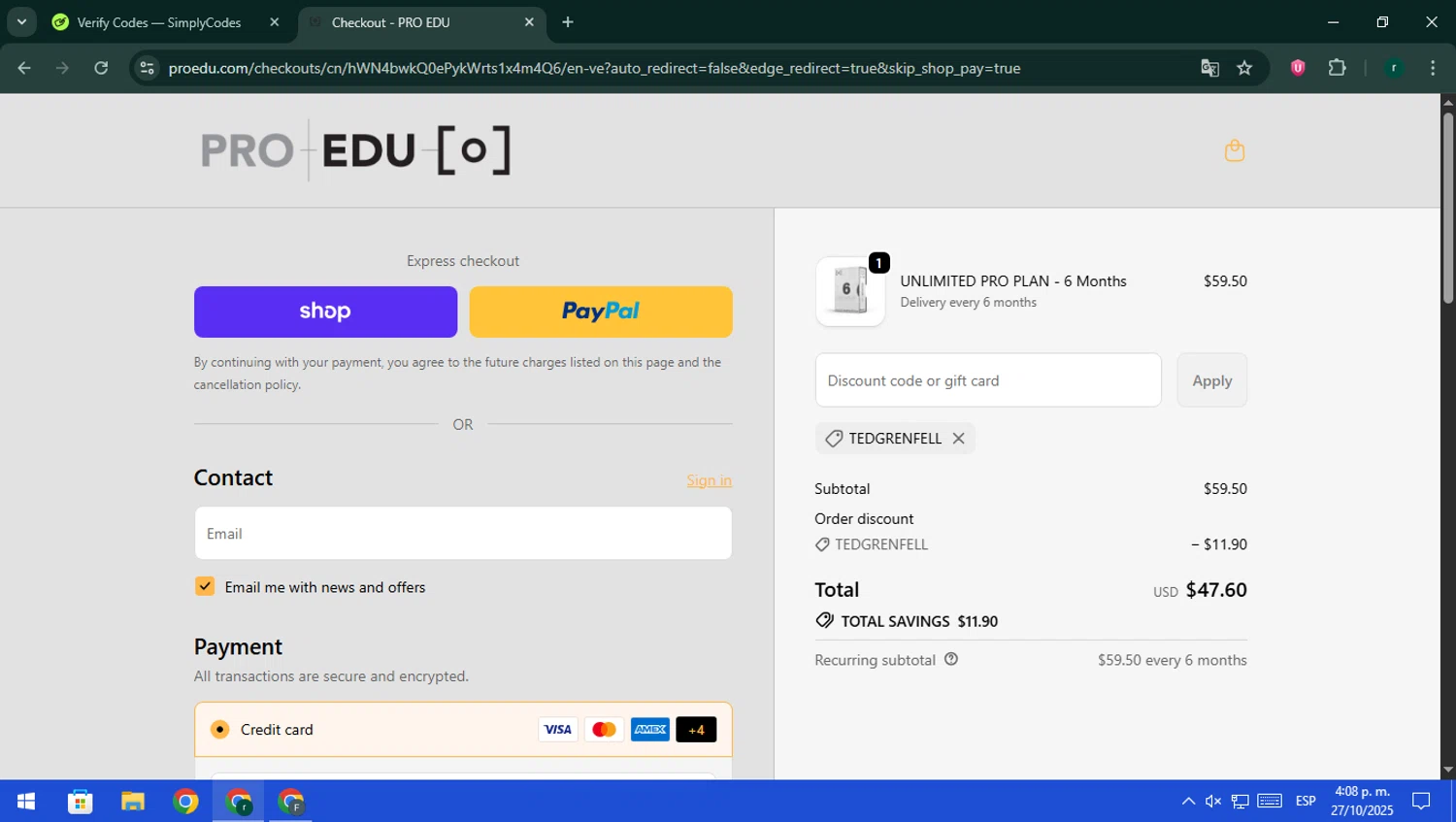1456x822 pixels.
Task: Open the first Chrome taskbar icon
Action: (x=185, y=802)
